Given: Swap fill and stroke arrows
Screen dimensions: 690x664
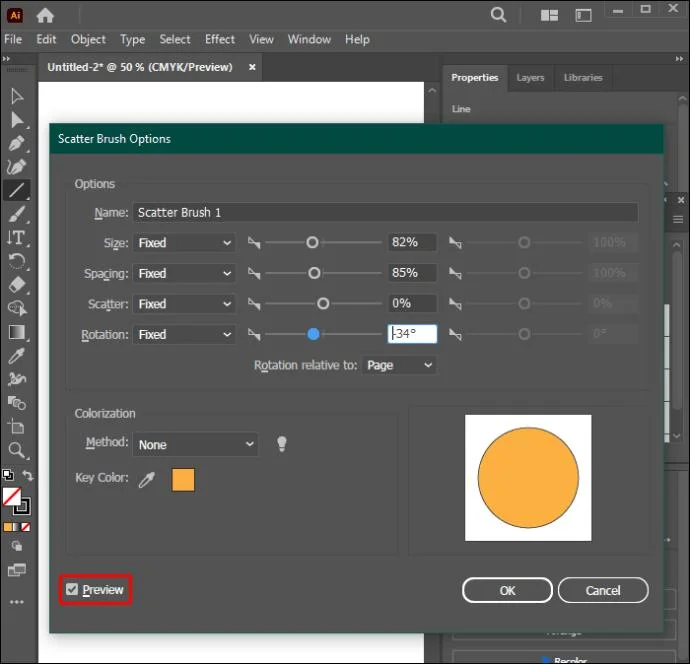Looking at the screenshot, I should (27, 476).
